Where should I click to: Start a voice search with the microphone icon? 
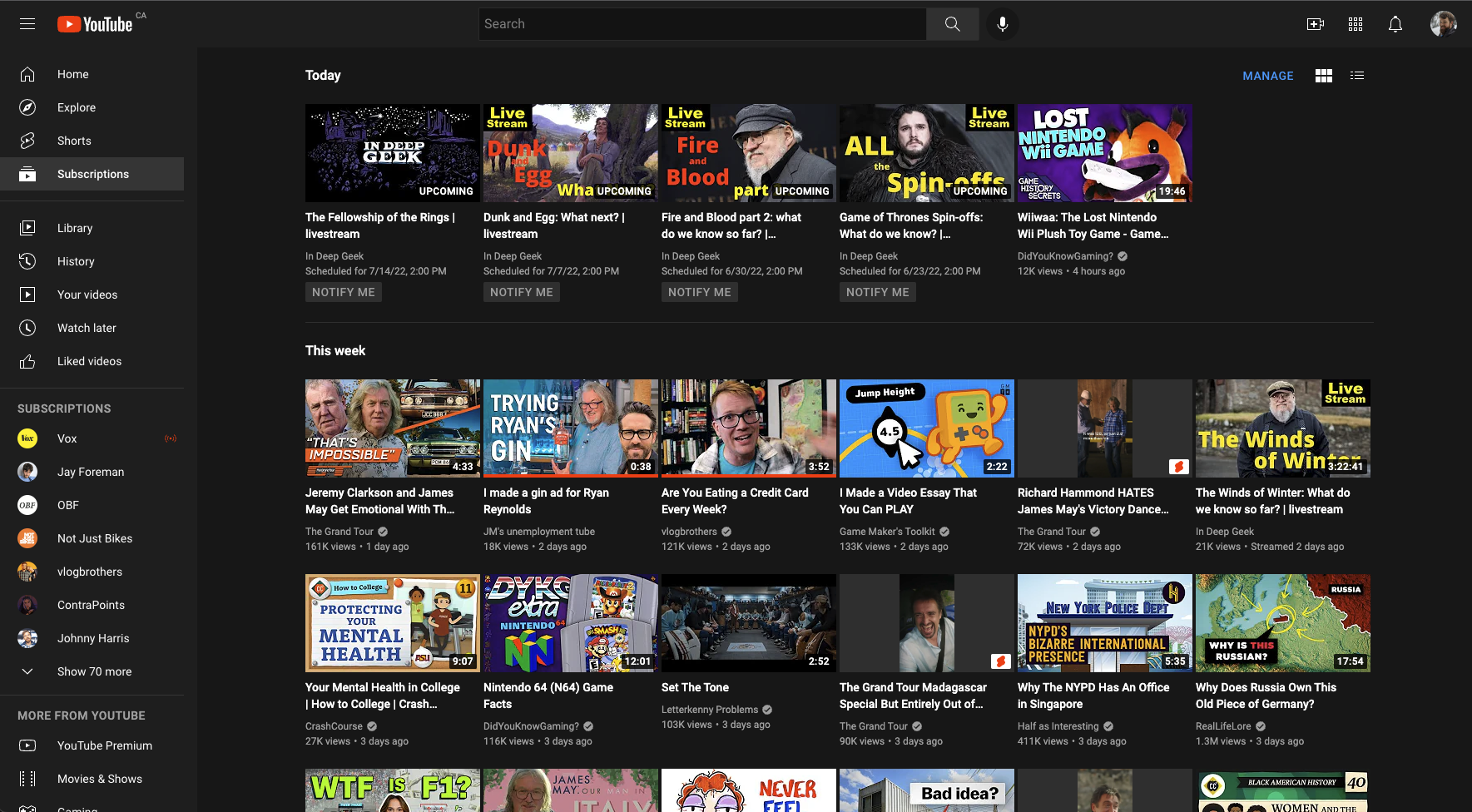pos(1002,23)
